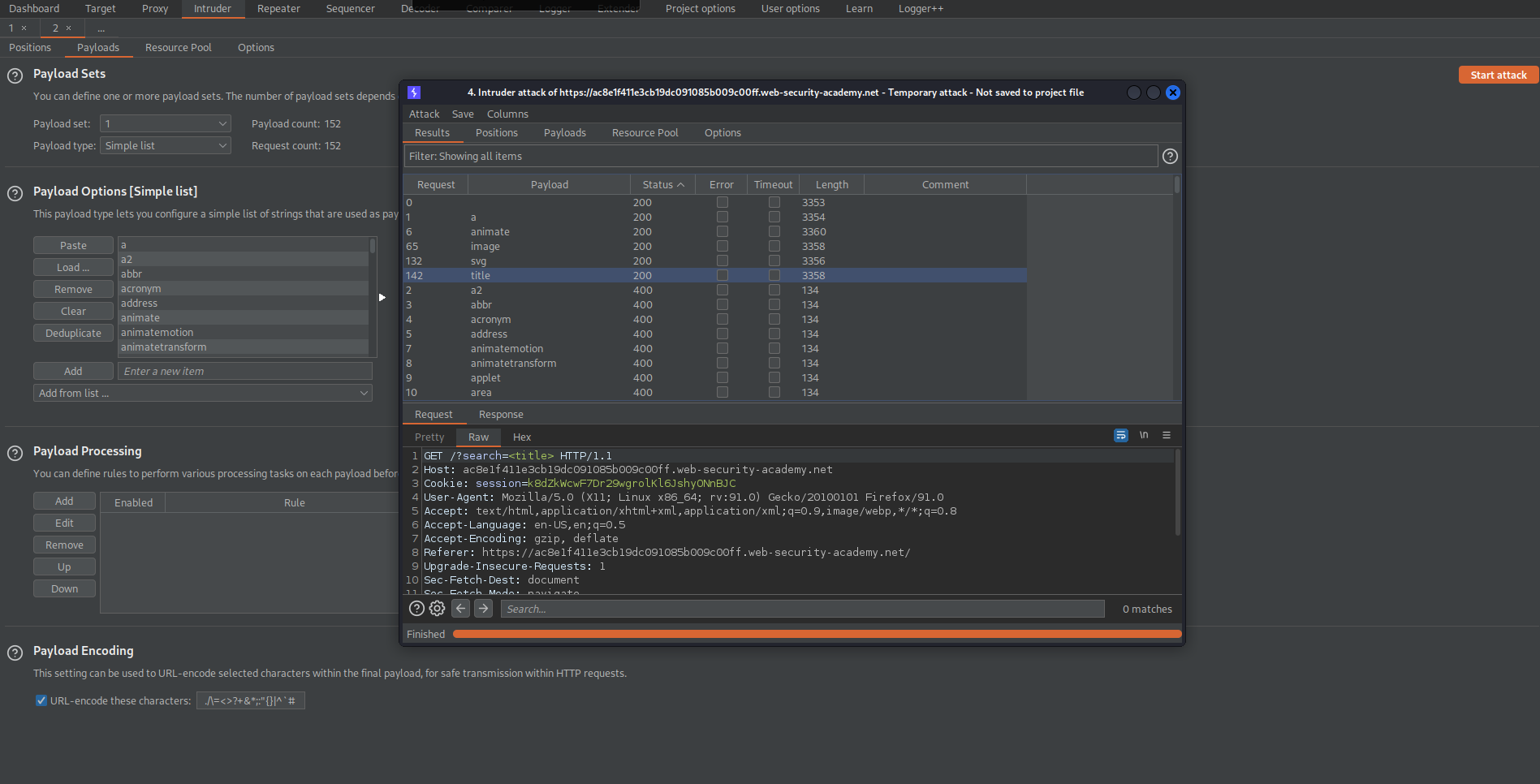Click the Clear button
Viewport: 1540px width, 784px height.
point(73,312)
